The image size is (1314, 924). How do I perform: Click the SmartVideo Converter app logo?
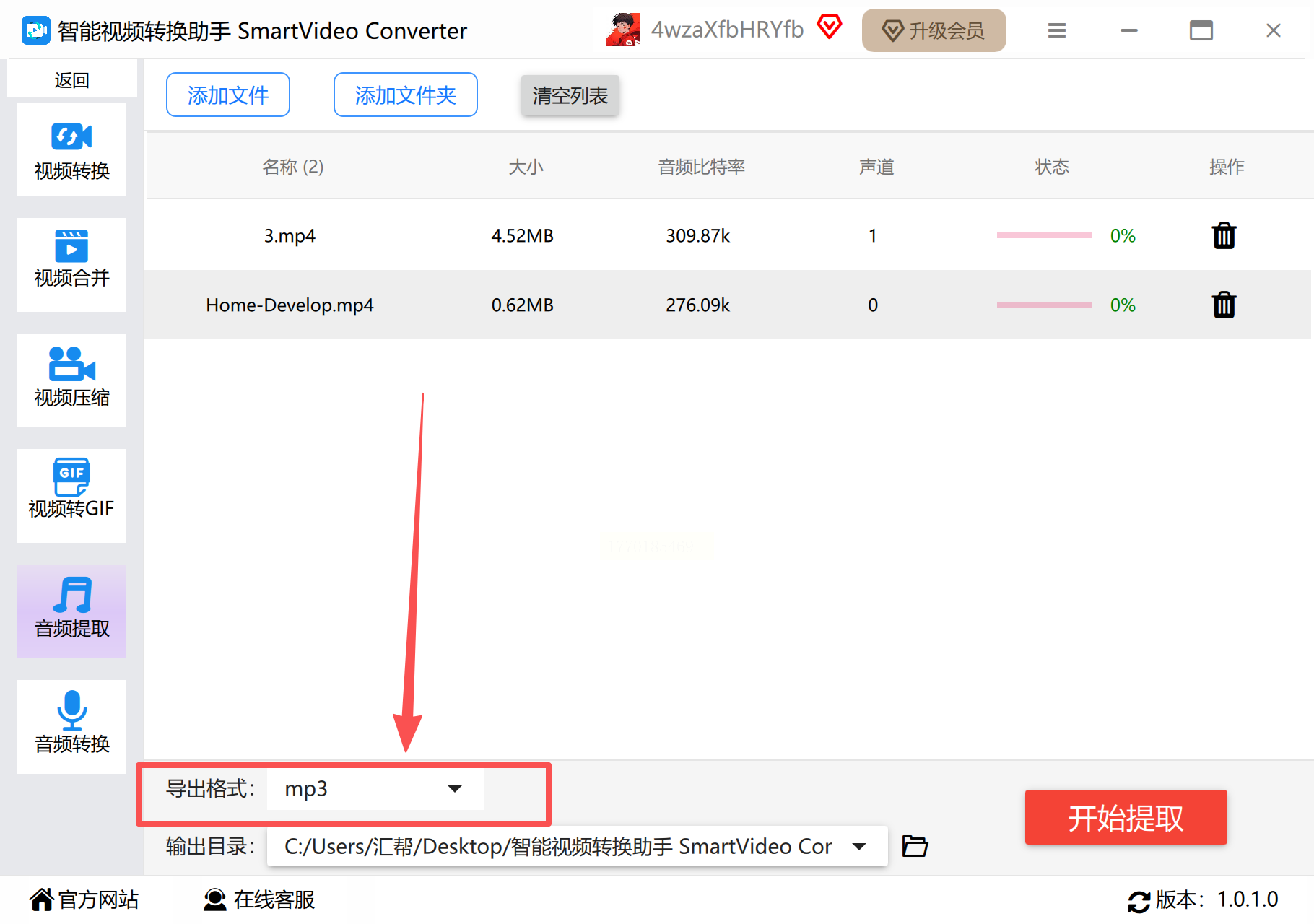tap(35, 30)
